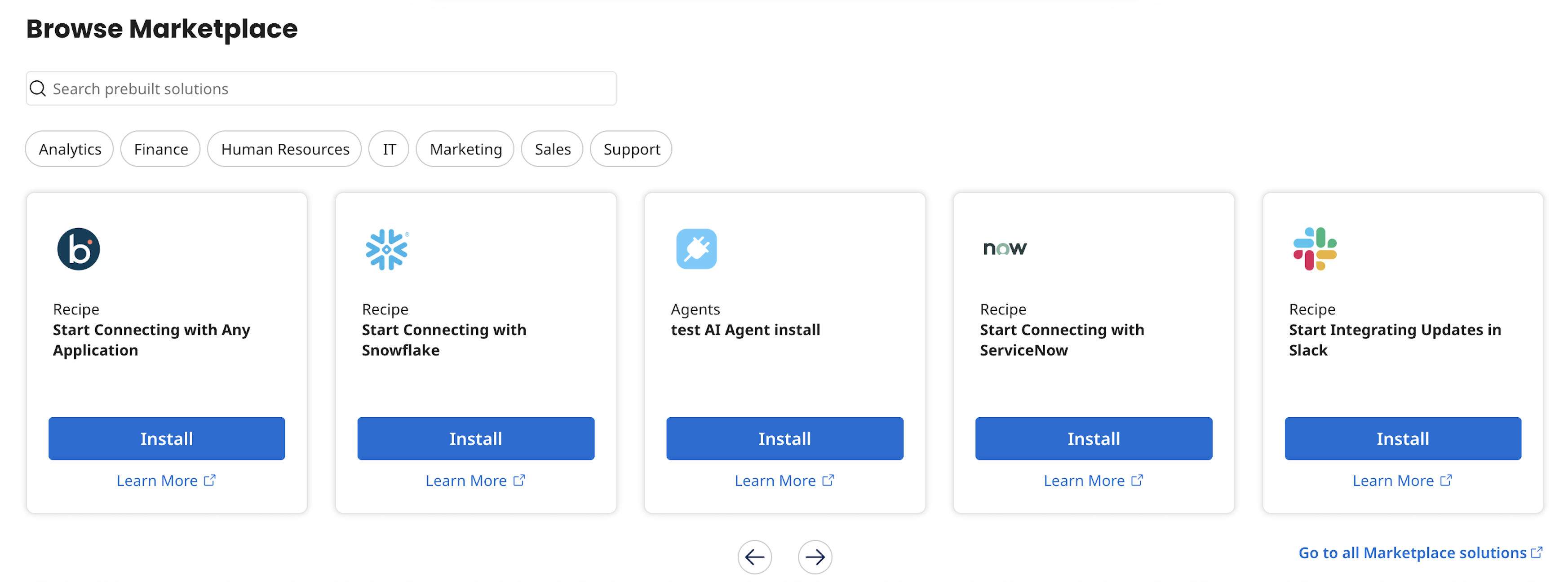This screenshot has width=1568, height=583.
Task: Choose the Support category filter
Action: tap(631, 149)
